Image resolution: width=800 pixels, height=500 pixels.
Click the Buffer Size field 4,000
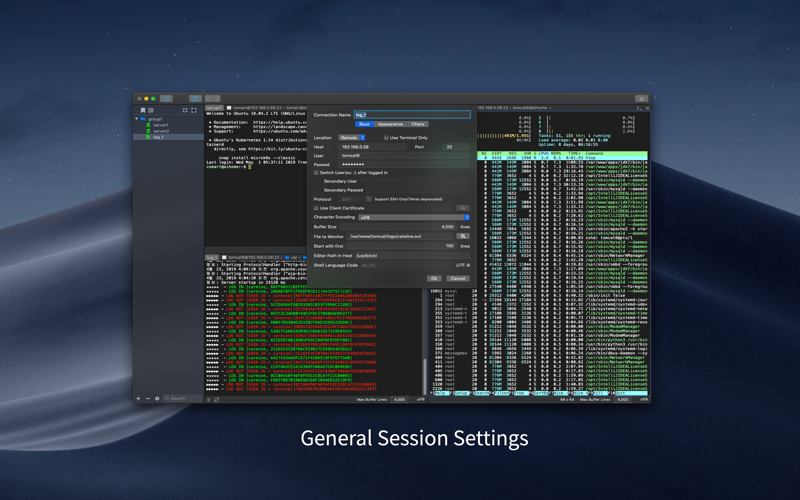(398, 227)
